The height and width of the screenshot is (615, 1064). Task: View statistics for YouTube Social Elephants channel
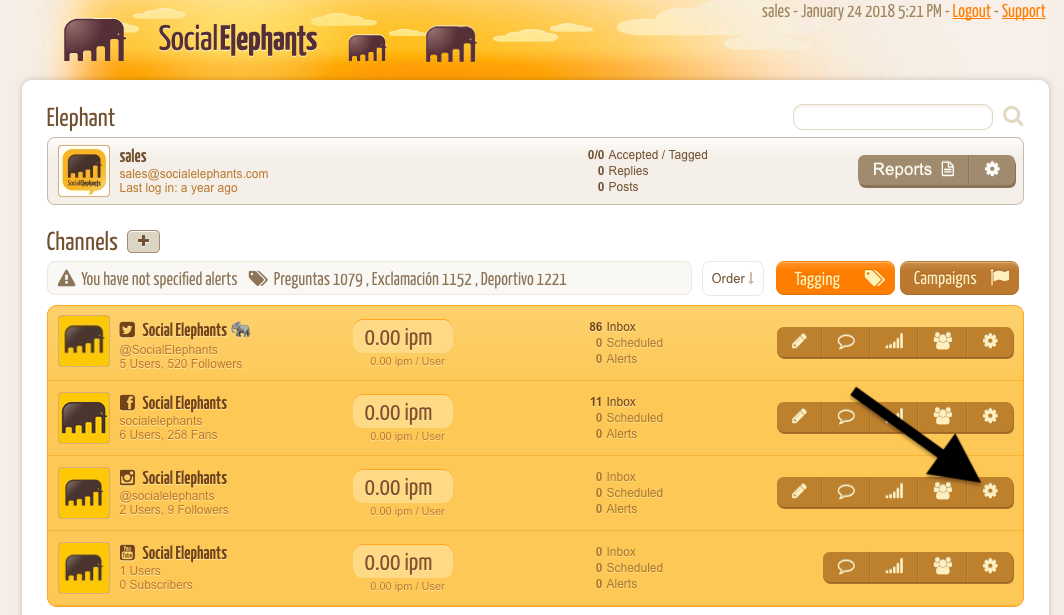(894, 567)
